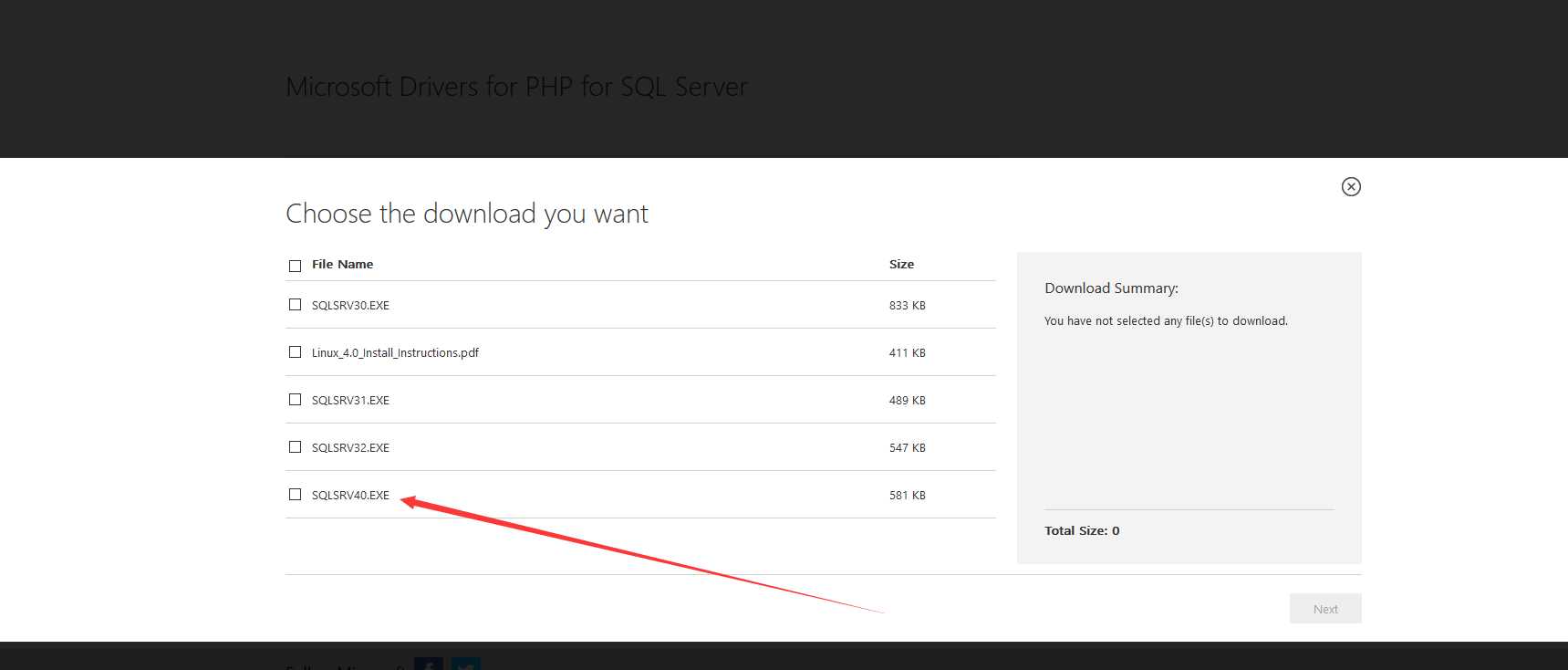Click the SQLSRV31.EXE file name
This screenshot has width=1568, height=670.
coord(350,401)
